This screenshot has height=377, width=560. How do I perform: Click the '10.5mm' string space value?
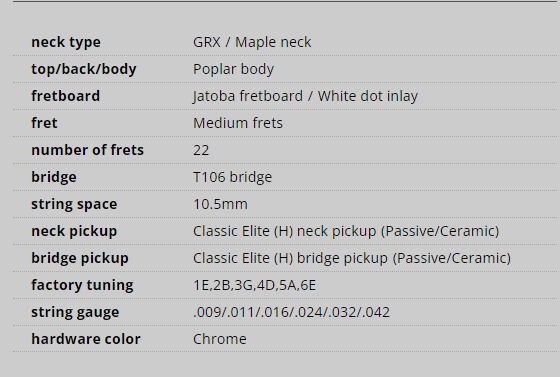coord(220,204)
